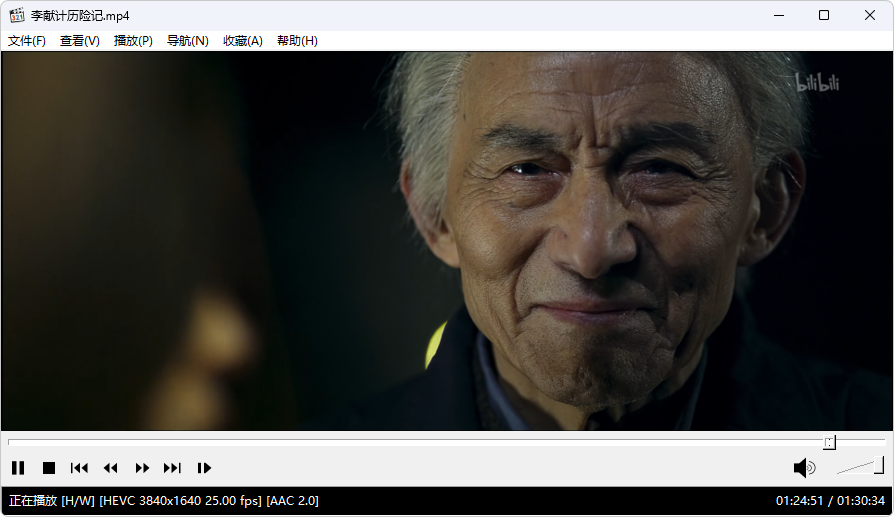Pause the video playback

18,468
